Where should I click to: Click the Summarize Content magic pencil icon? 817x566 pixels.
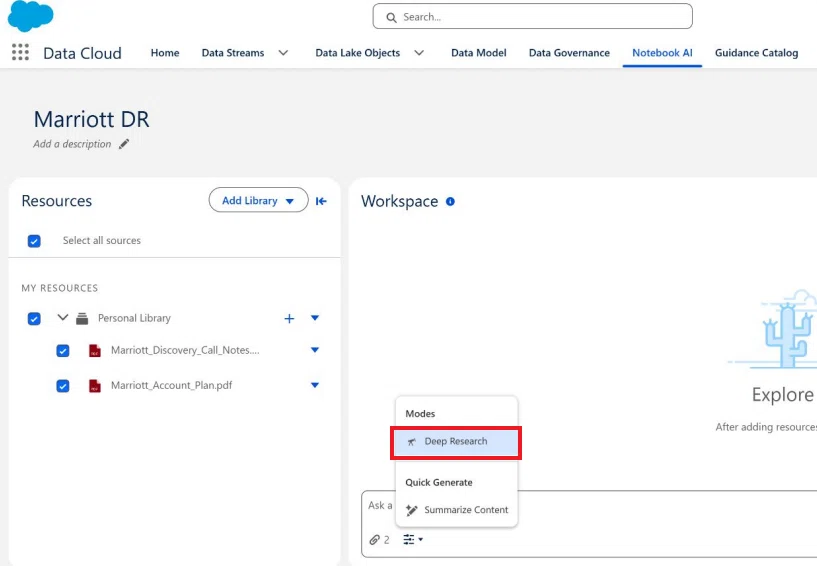tap(412, 510)
